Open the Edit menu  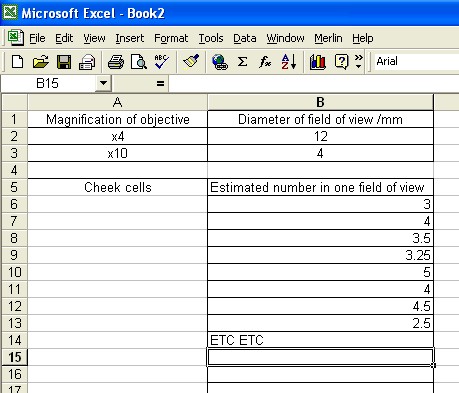click(x=64, y=38)
